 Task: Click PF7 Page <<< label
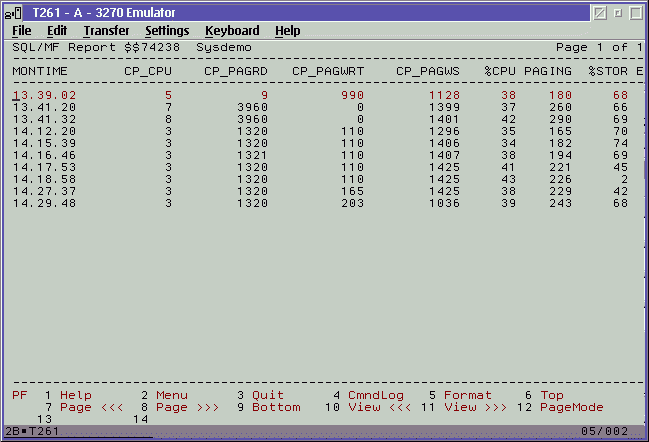tap(91, 407)
